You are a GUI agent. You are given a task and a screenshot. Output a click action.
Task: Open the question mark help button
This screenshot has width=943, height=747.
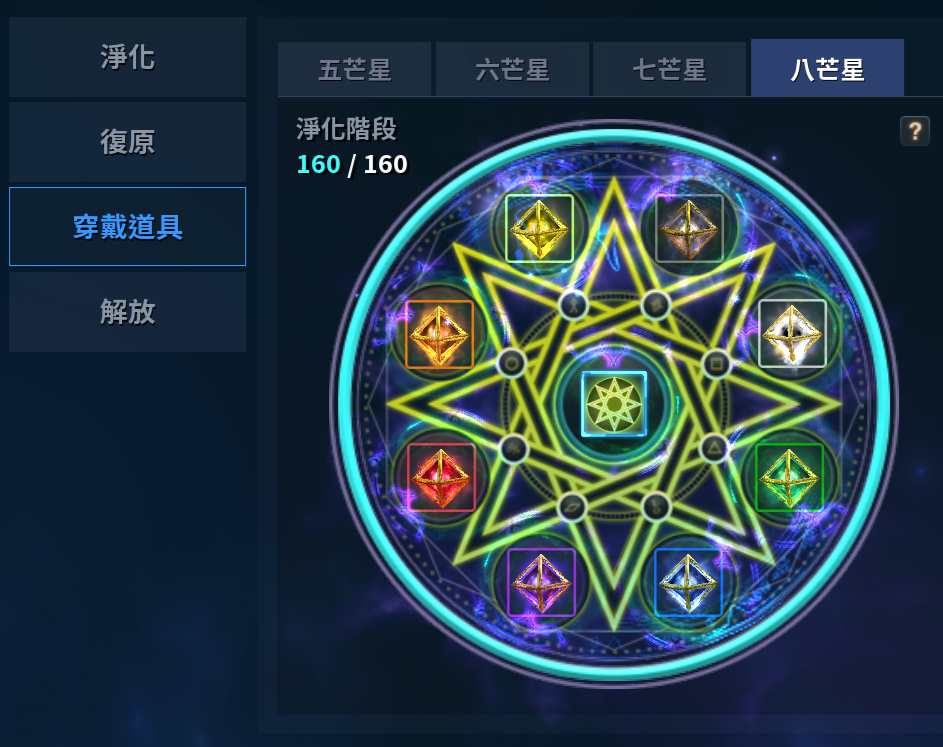tap(915, 131)
